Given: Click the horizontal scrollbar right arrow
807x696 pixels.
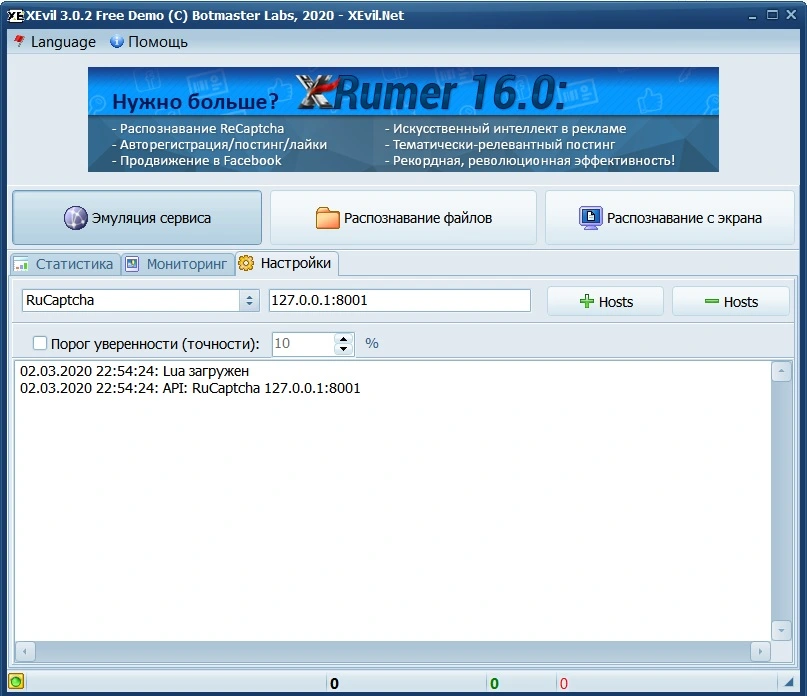Looking at the screenshot, I should coord(761,651).
